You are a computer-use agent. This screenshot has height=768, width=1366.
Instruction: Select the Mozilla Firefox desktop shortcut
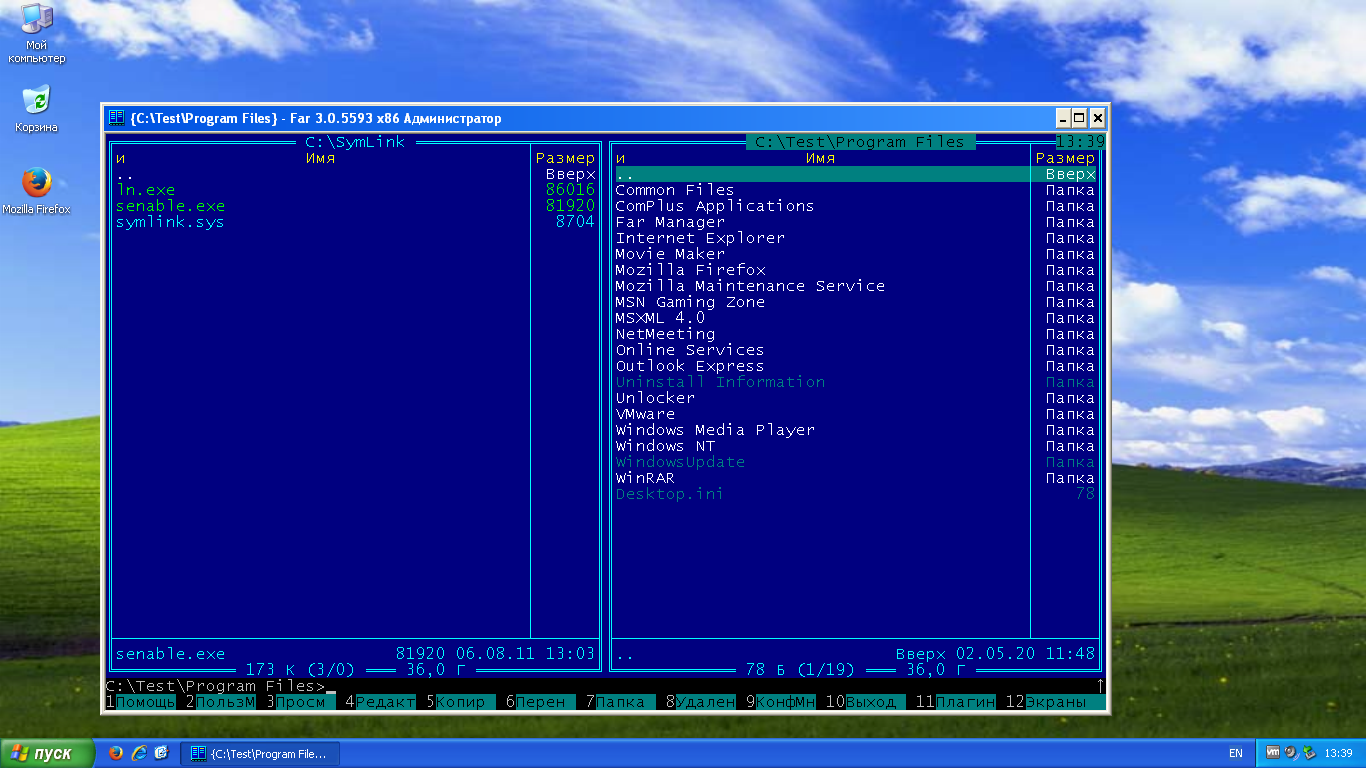tap(37, 191)
